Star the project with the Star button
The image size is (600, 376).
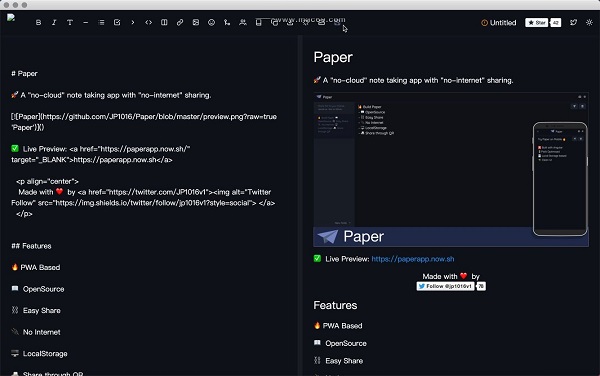[536, 23]
